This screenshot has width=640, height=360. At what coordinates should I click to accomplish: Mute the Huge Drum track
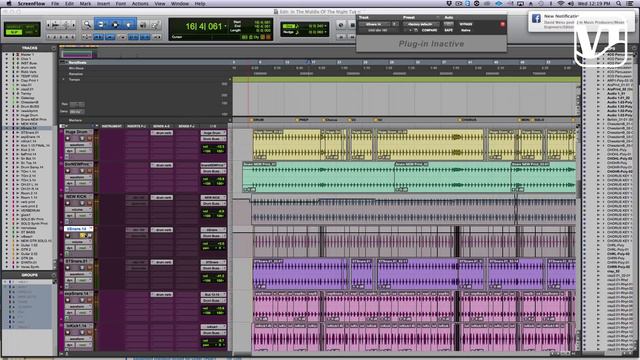click(89, 139)
